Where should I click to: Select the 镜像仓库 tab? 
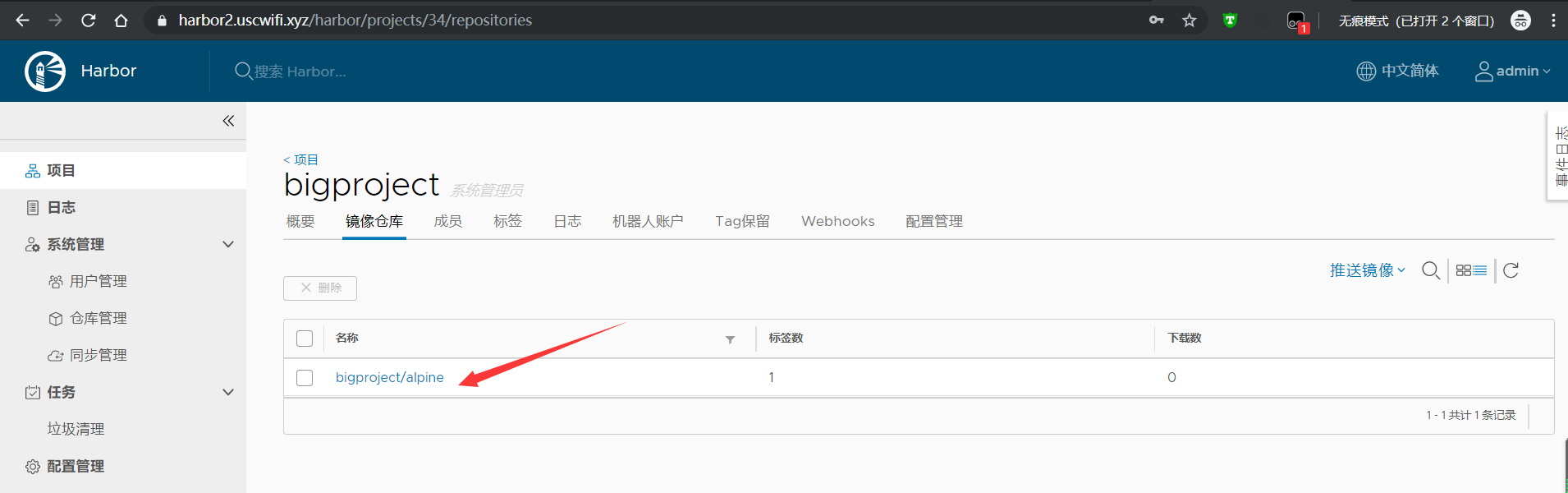click(x=374, y=221)
